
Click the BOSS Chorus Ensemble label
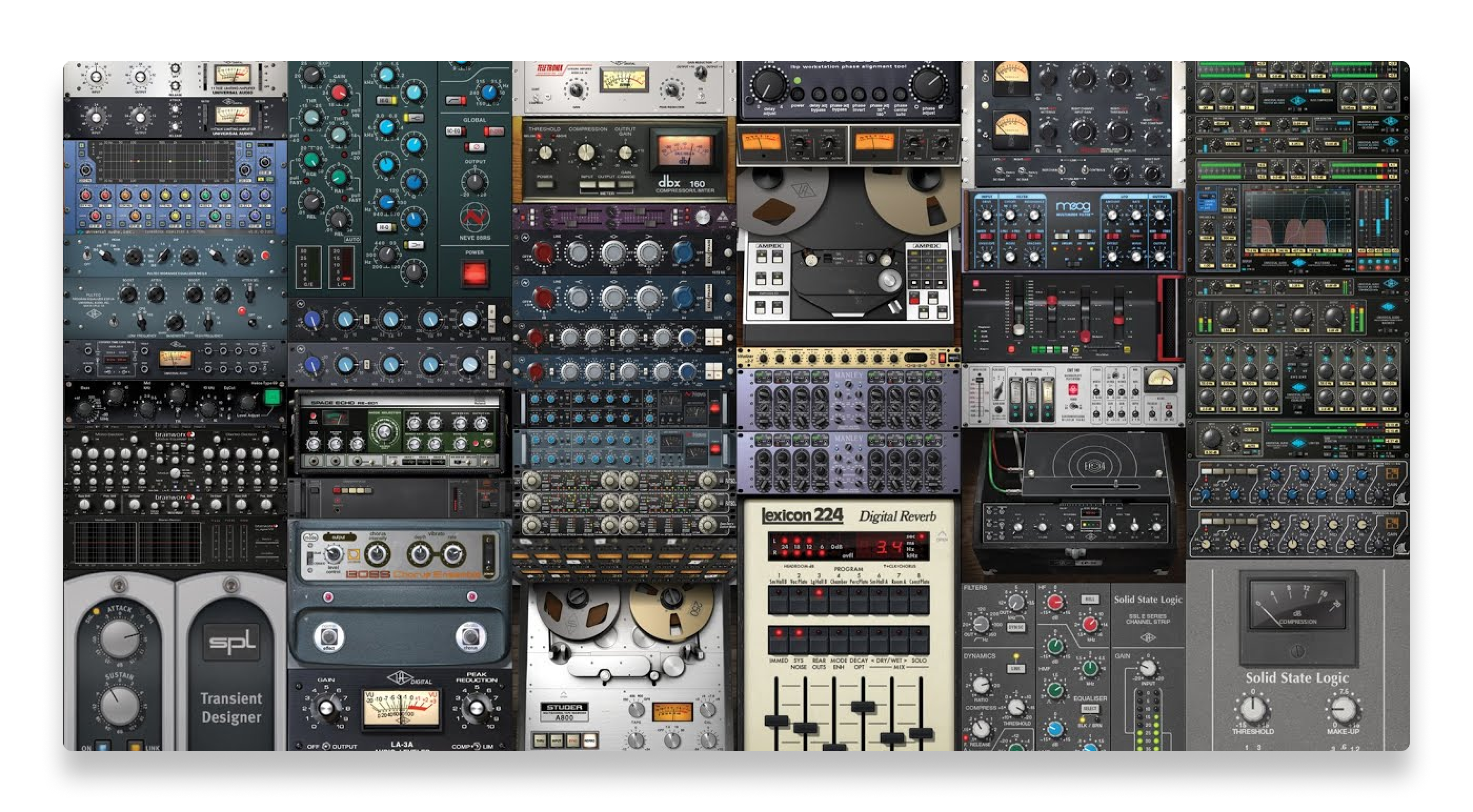coord(413,574)
